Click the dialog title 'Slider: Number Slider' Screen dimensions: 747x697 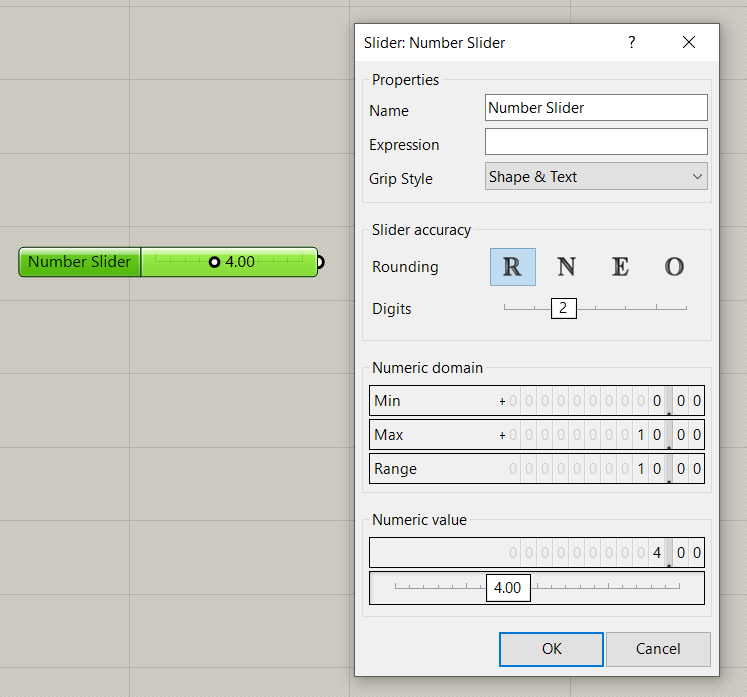coord(434,43)
